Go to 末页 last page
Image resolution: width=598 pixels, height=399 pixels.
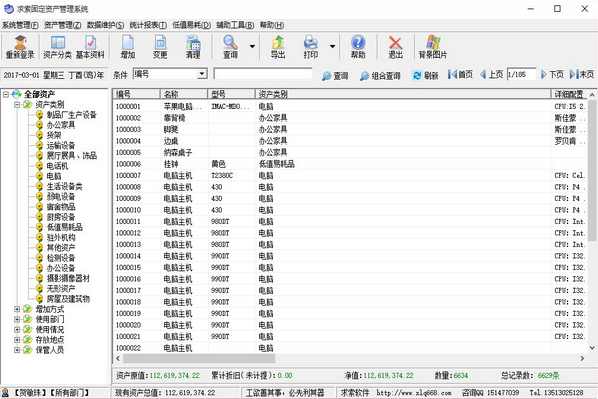[582, 74]
